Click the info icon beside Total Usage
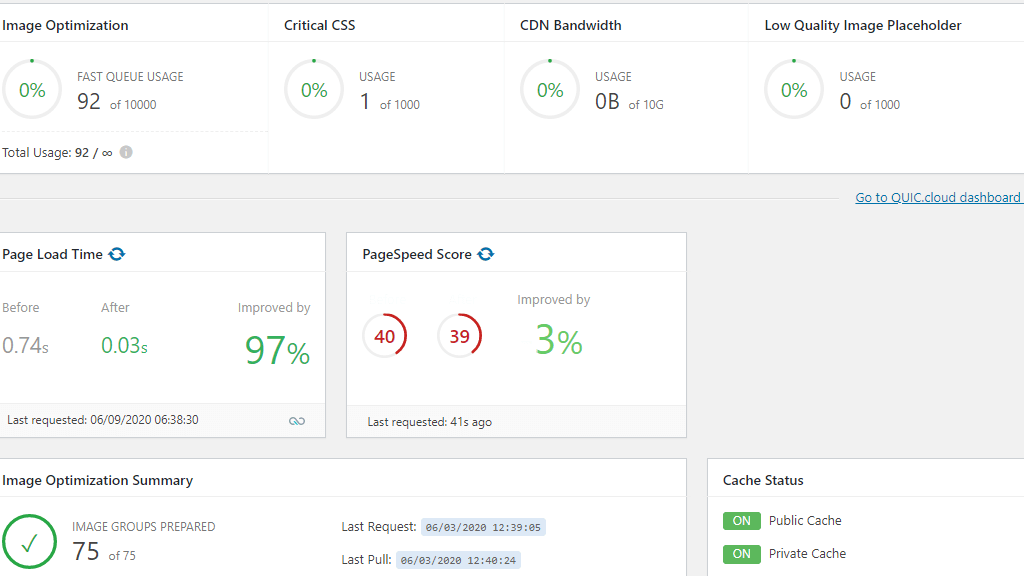Viewport: 1024px width, 576px height. (x=126, y=152)
